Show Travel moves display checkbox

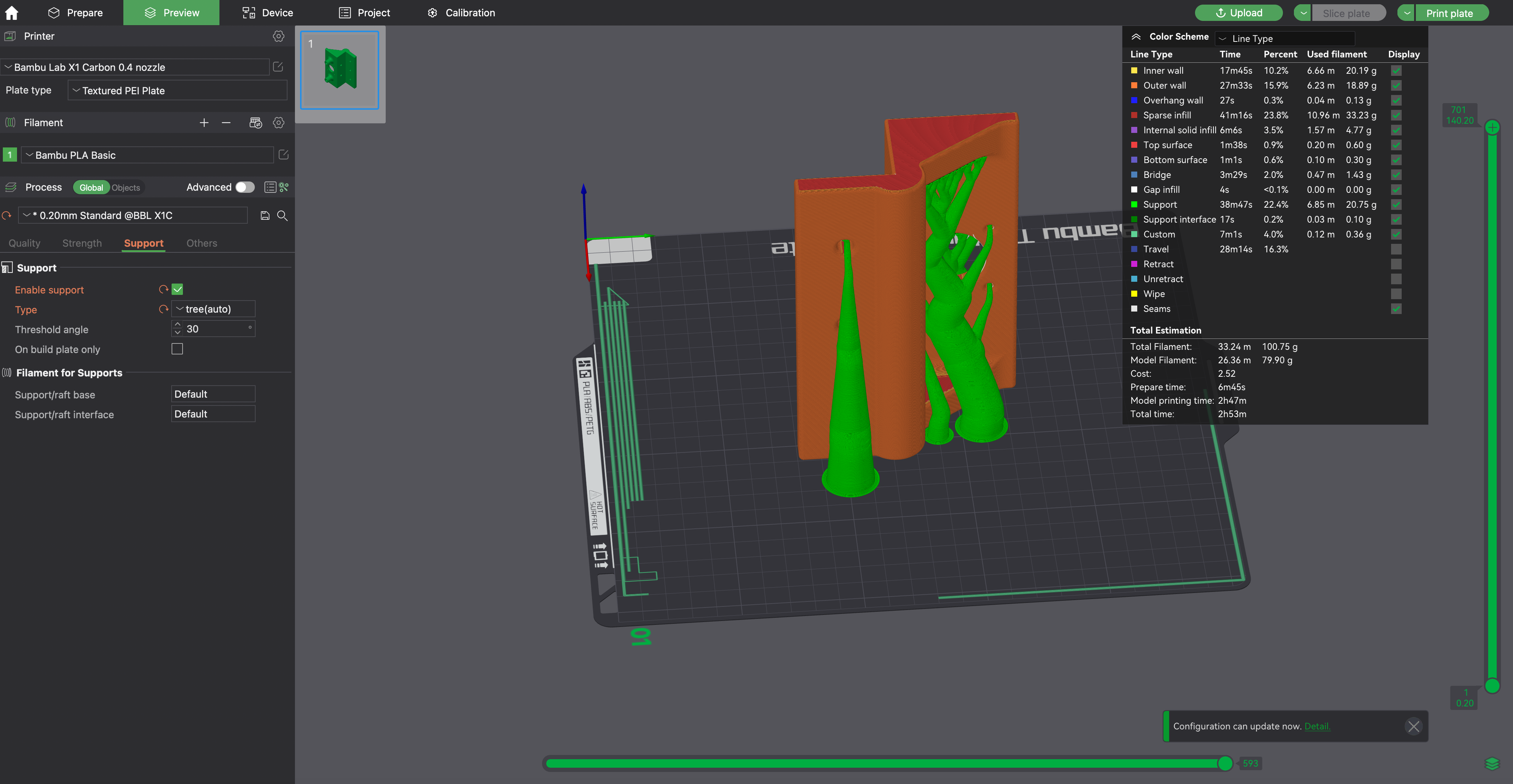(x=1396, y=249)
